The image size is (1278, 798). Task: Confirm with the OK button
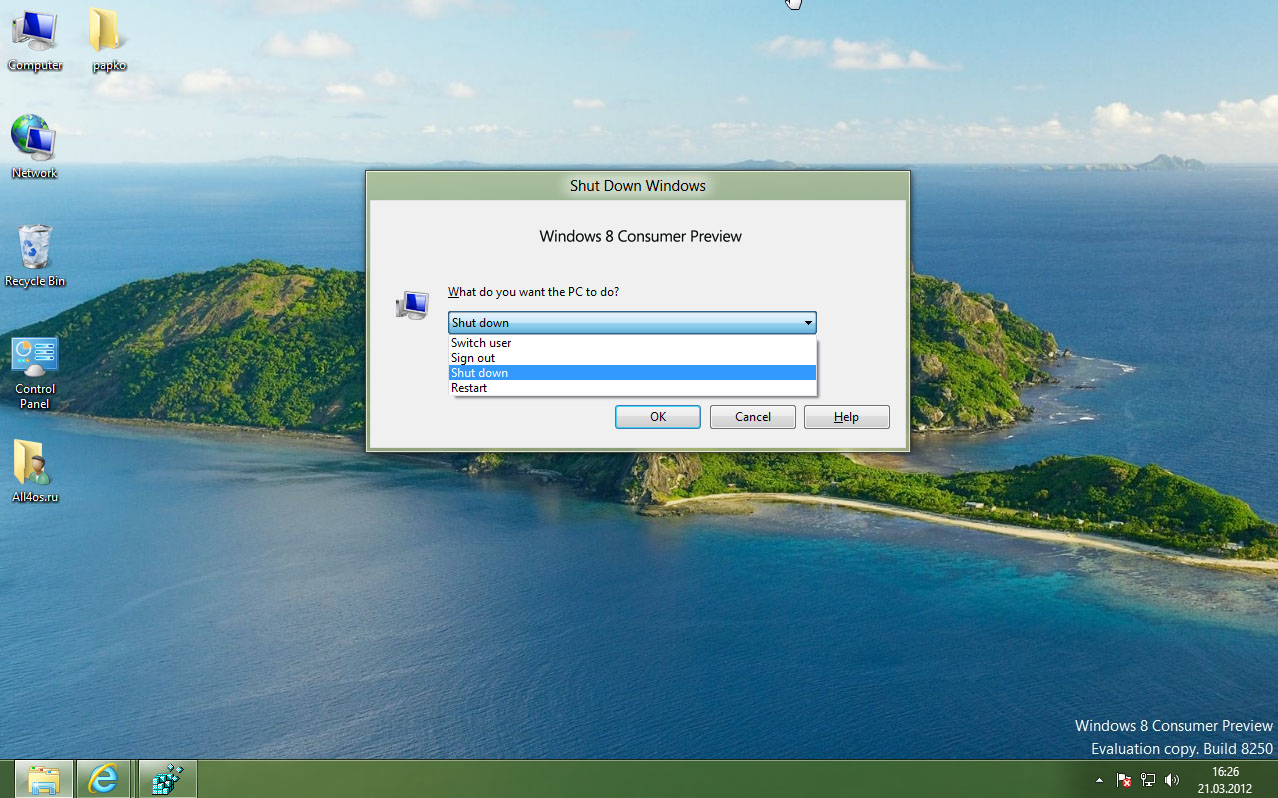tap(658, 417)
